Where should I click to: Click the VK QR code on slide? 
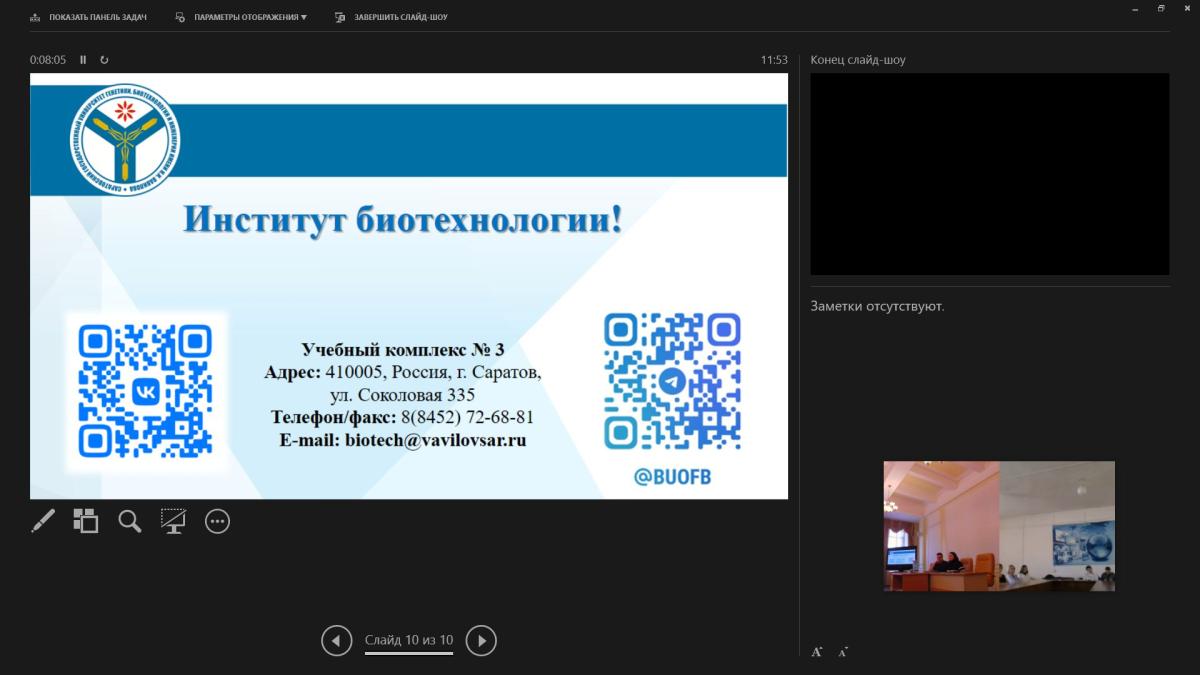pyautogui.click(x=146, y=392)
